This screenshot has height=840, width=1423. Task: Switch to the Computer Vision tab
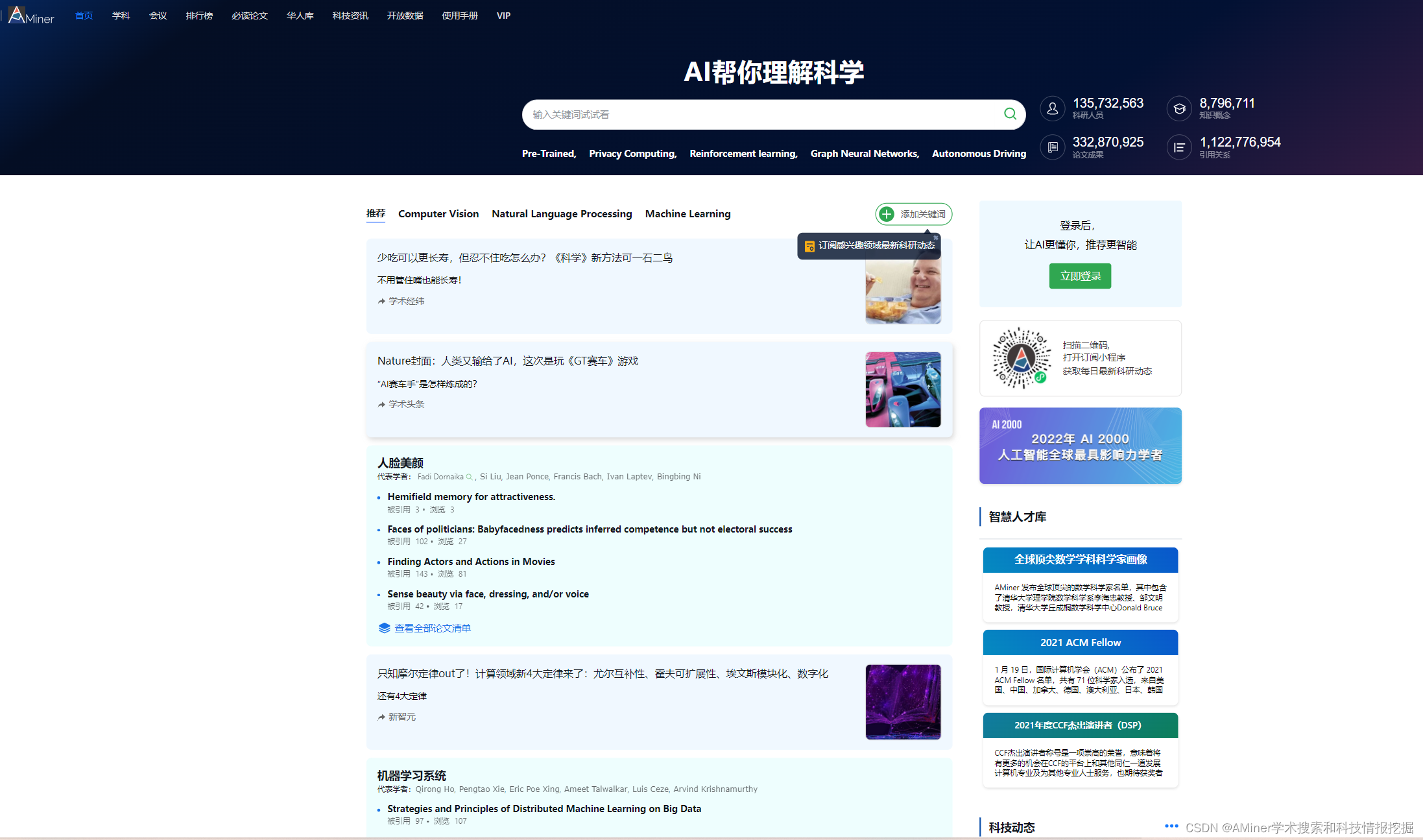tap(438, 213)
